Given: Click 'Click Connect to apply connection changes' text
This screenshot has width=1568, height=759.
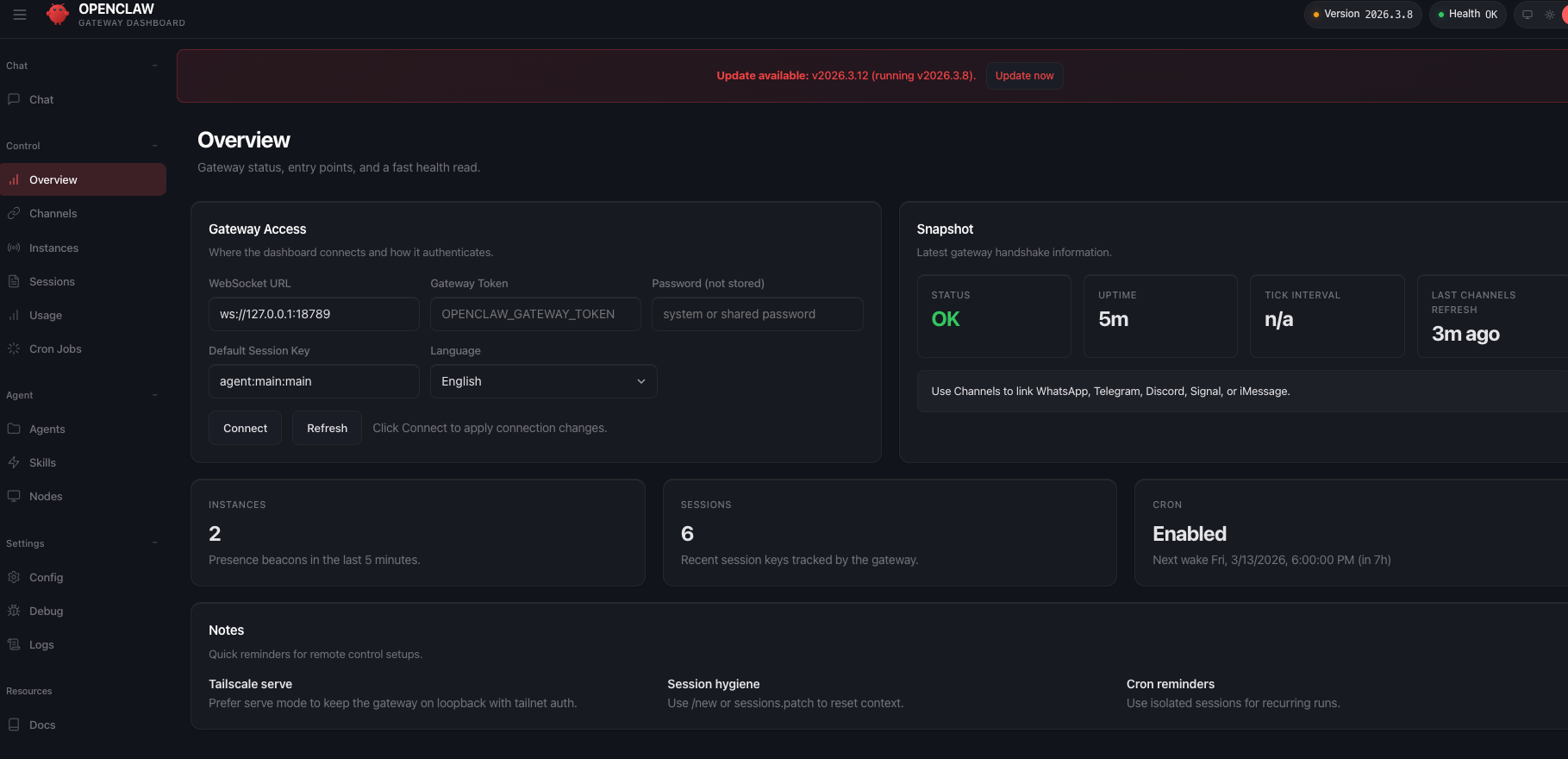Looking at the screenshot, I should tap(490, 428).
